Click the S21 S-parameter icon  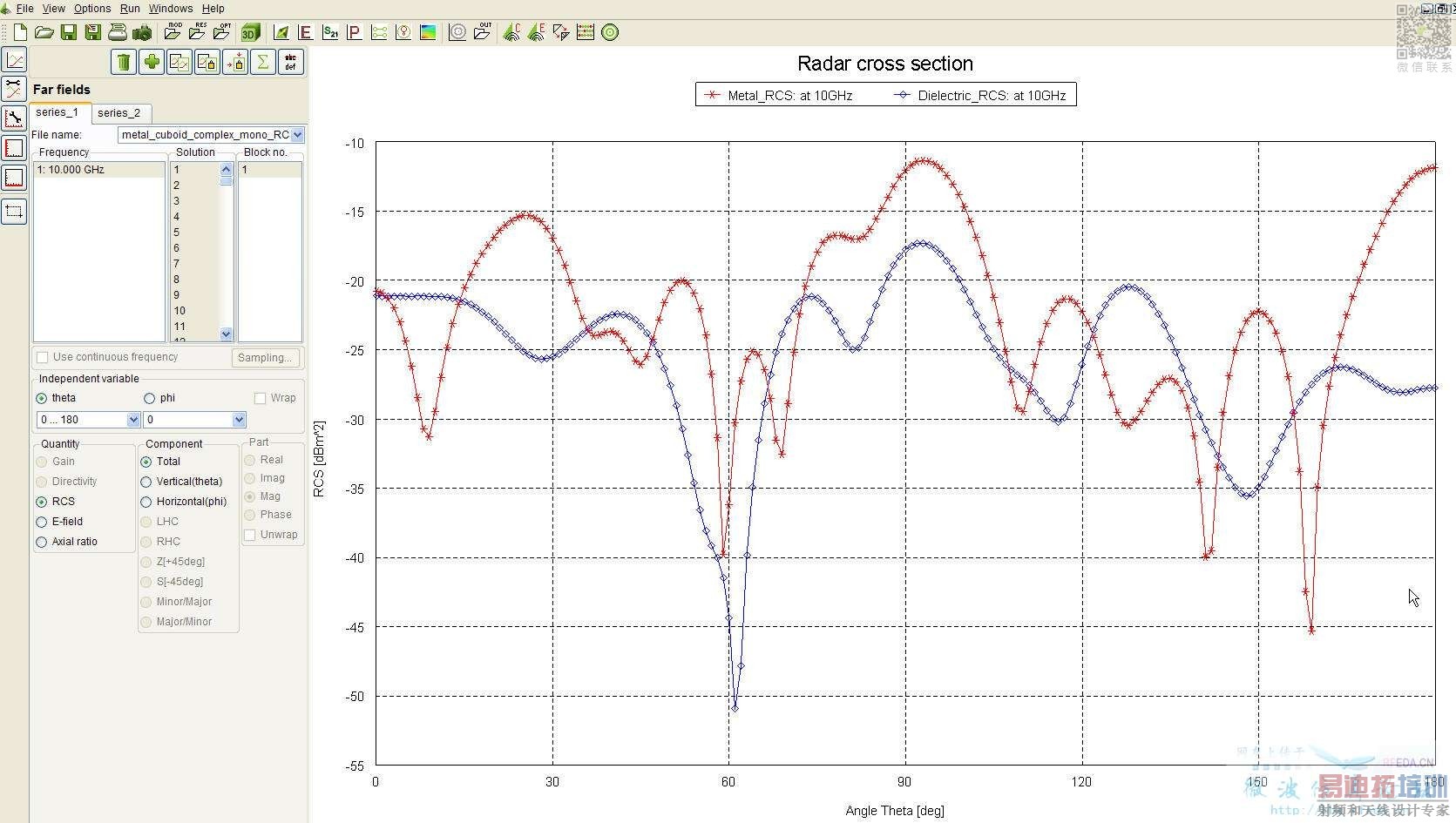click(x=330, y=33)
